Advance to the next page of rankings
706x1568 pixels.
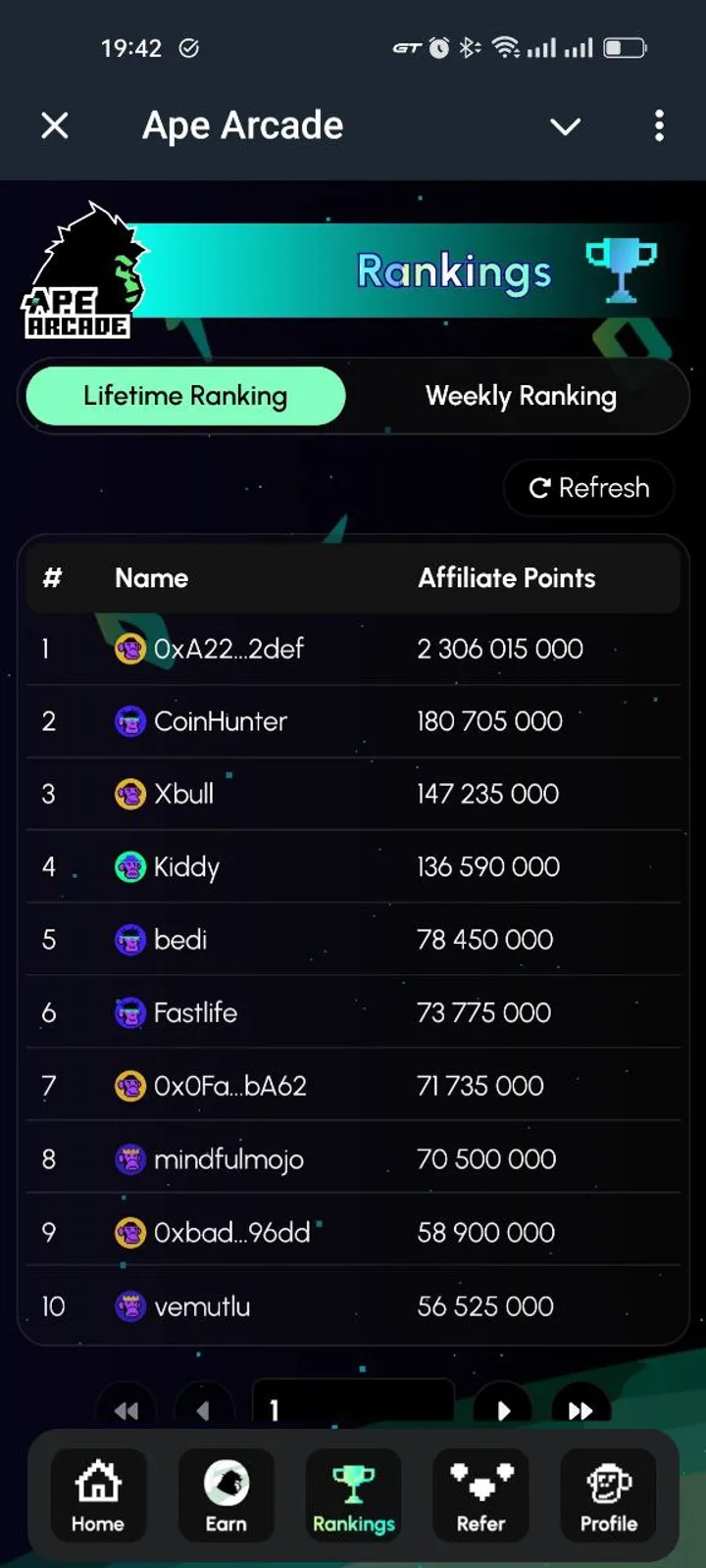pyautogui.click(x=504, y=1411)
